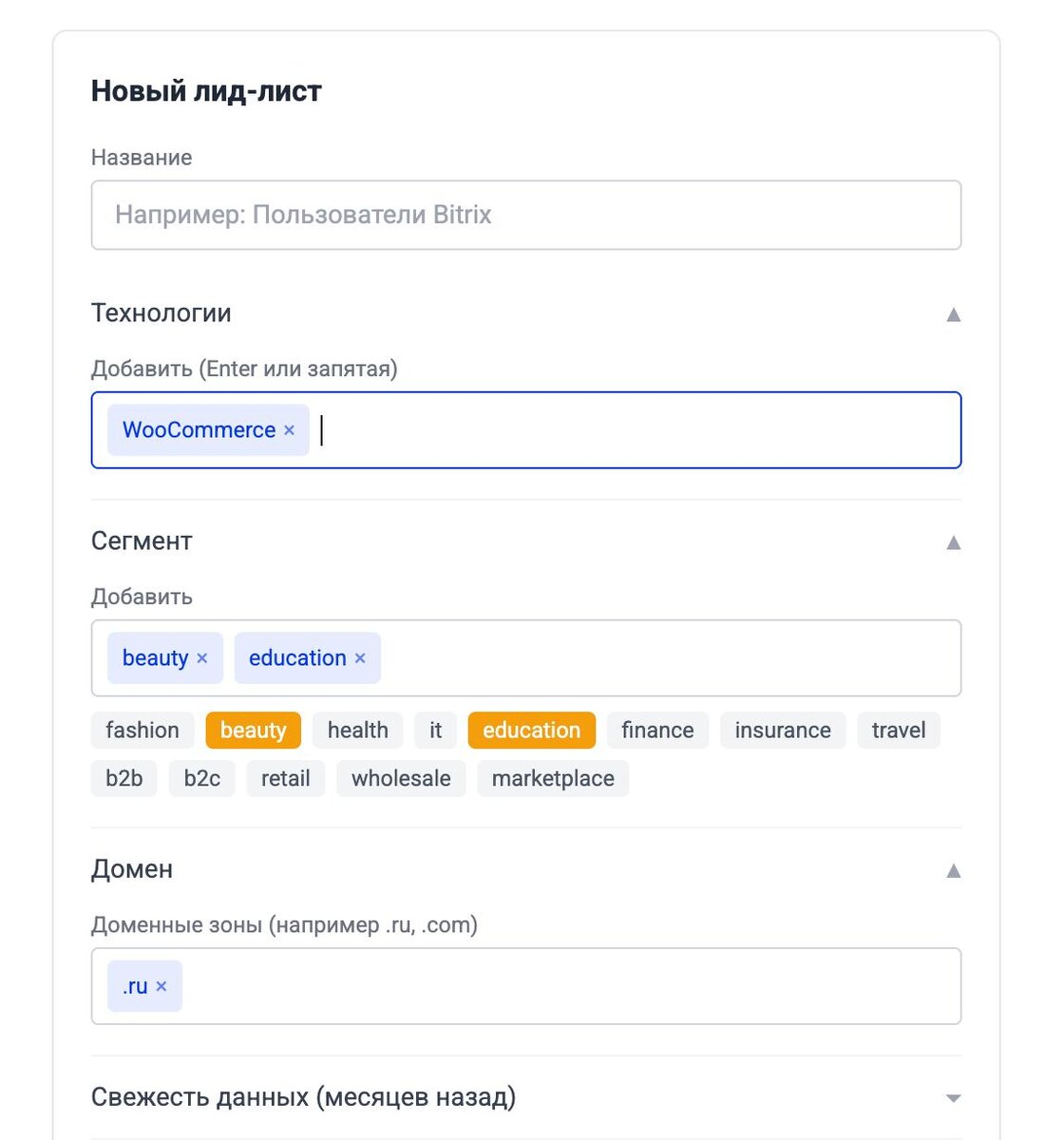Deselect the orange education segment chip

(531, 731)
